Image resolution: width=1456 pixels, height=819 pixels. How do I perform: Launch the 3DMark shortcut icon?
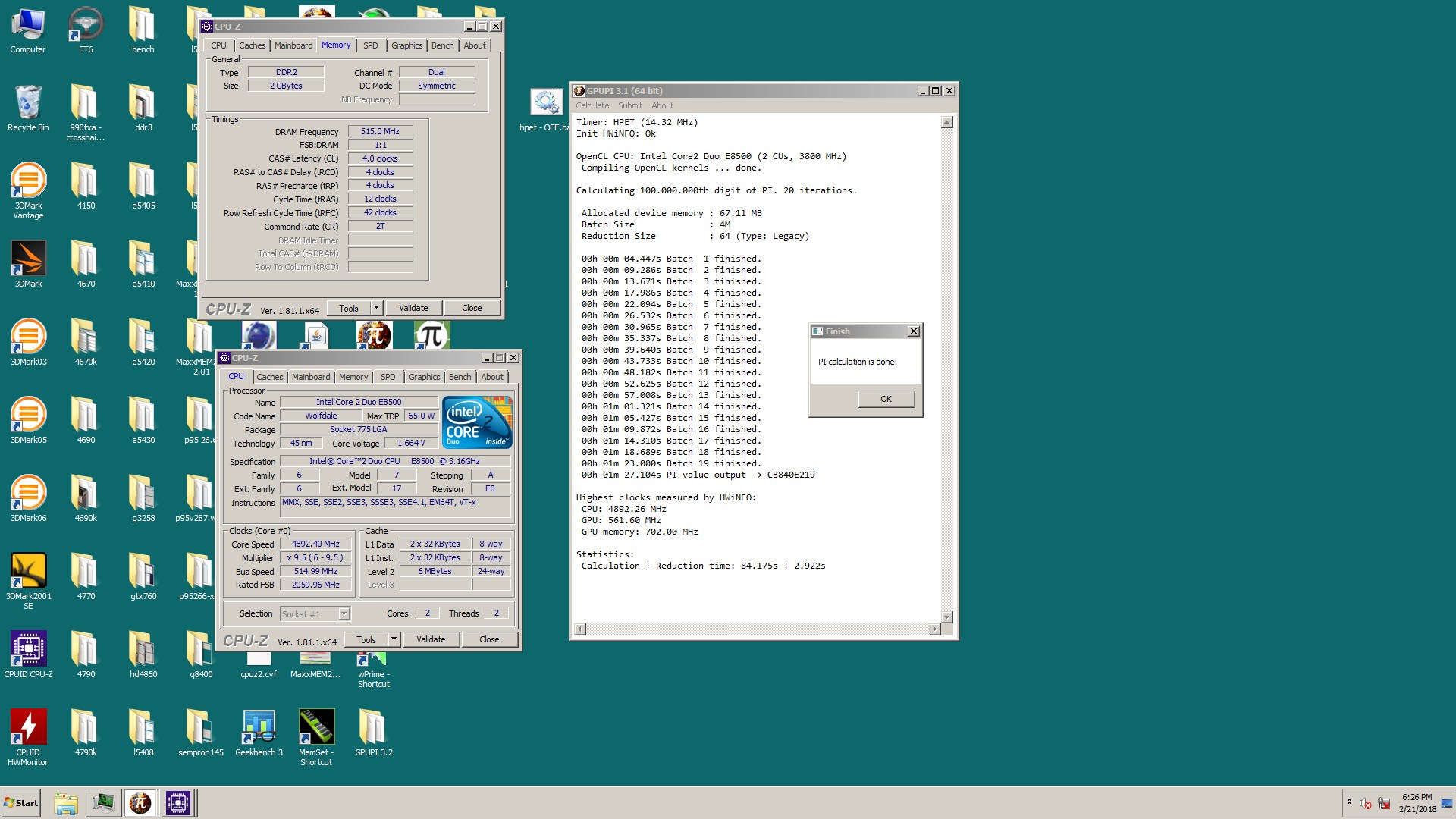(x=28, y=265)
